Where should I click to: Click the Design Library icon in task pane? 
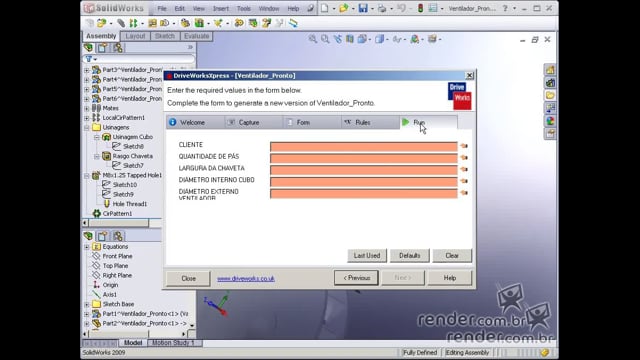coord(550,83)
